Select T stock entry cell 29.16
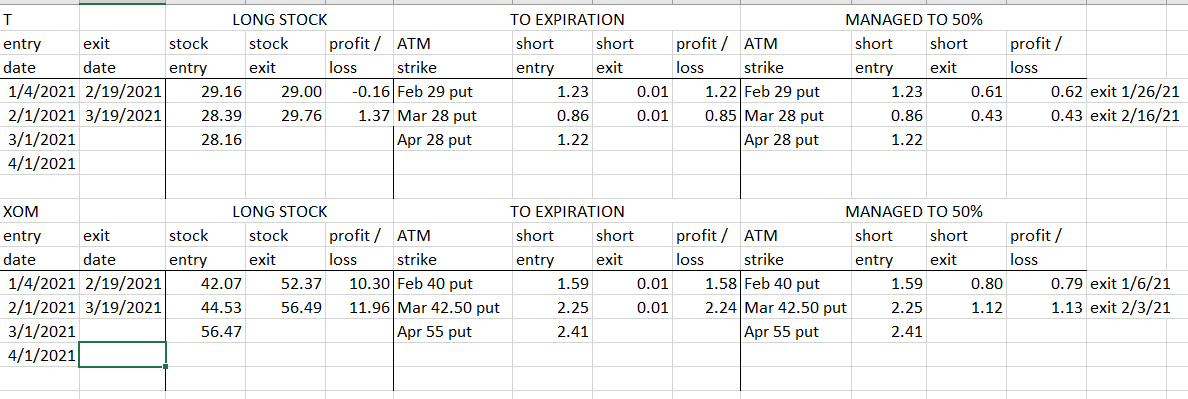Image resolution: width=1188 pixels, height=399 pixels. click(x=206, y=92)
